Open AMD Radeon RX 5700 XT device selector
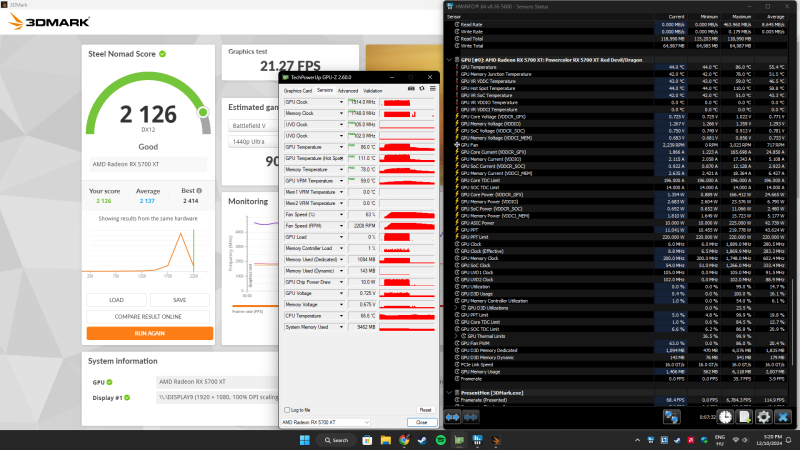 coord(326,422)
